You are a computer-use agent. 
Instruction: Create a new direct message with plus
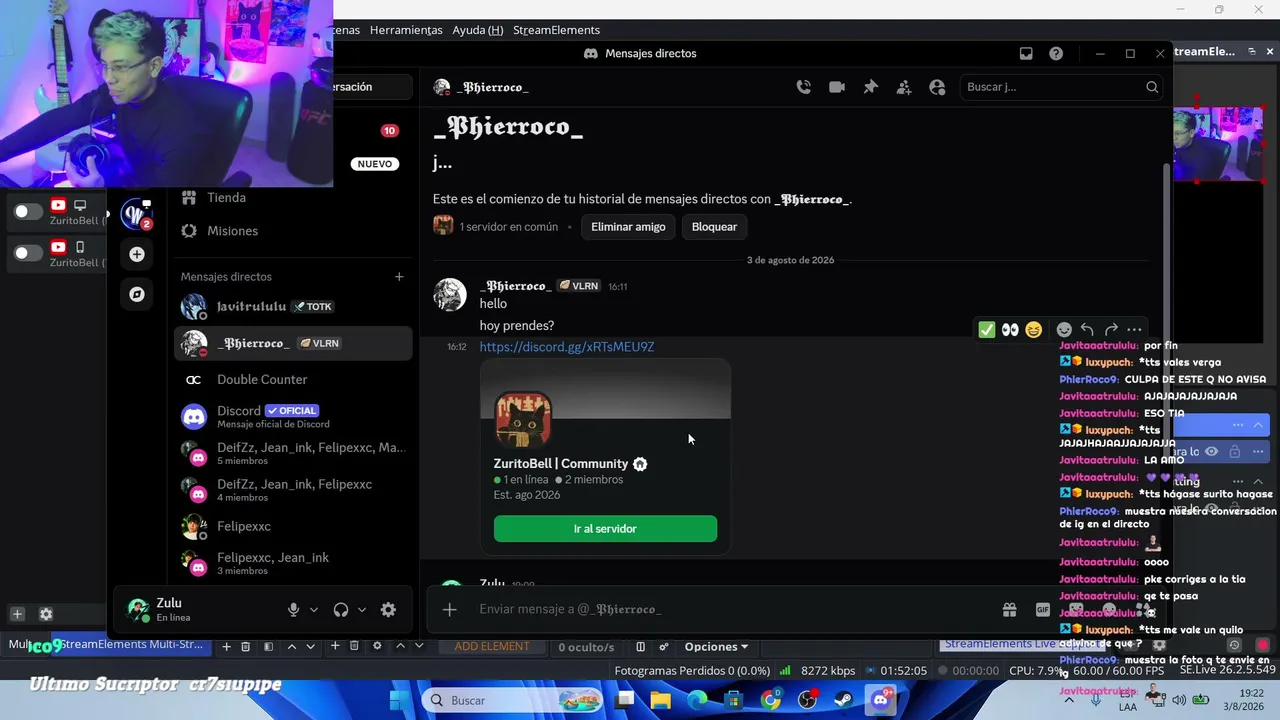399,277
